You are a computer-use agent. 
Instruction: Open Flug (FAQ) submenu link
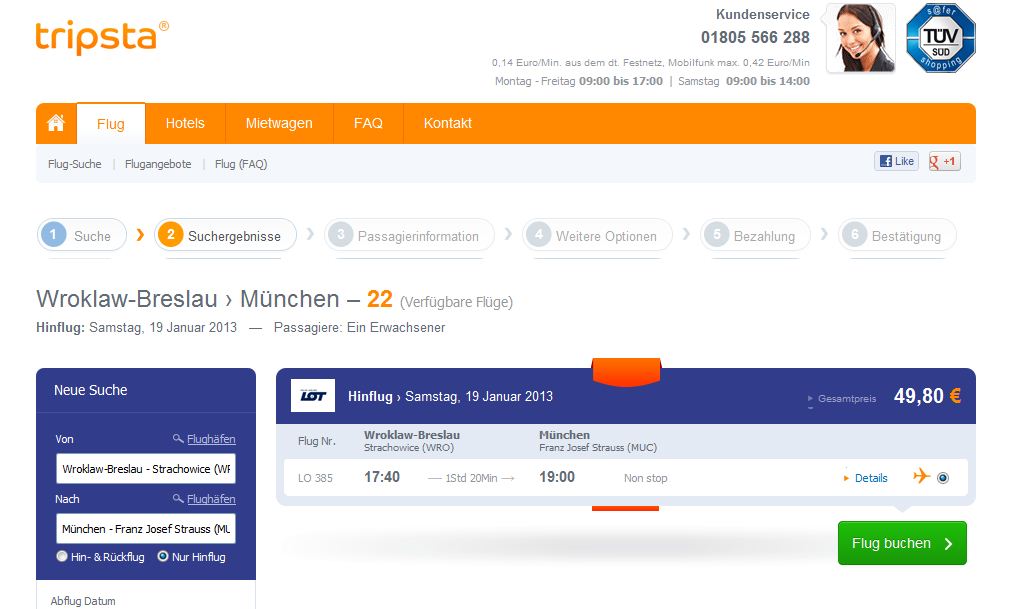[x=241, y=164]
